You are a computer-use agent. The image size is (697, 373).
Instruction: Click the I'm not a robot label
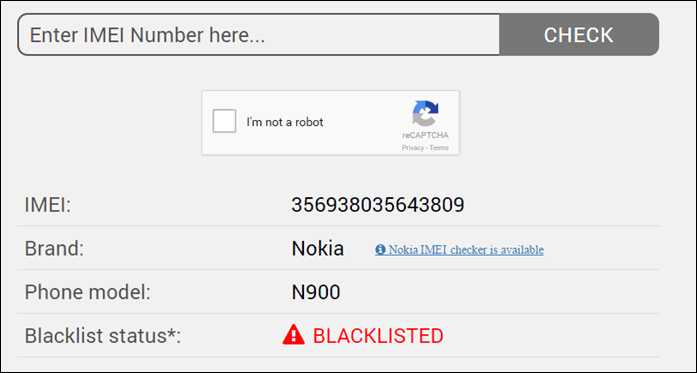(x=285, y=122)
